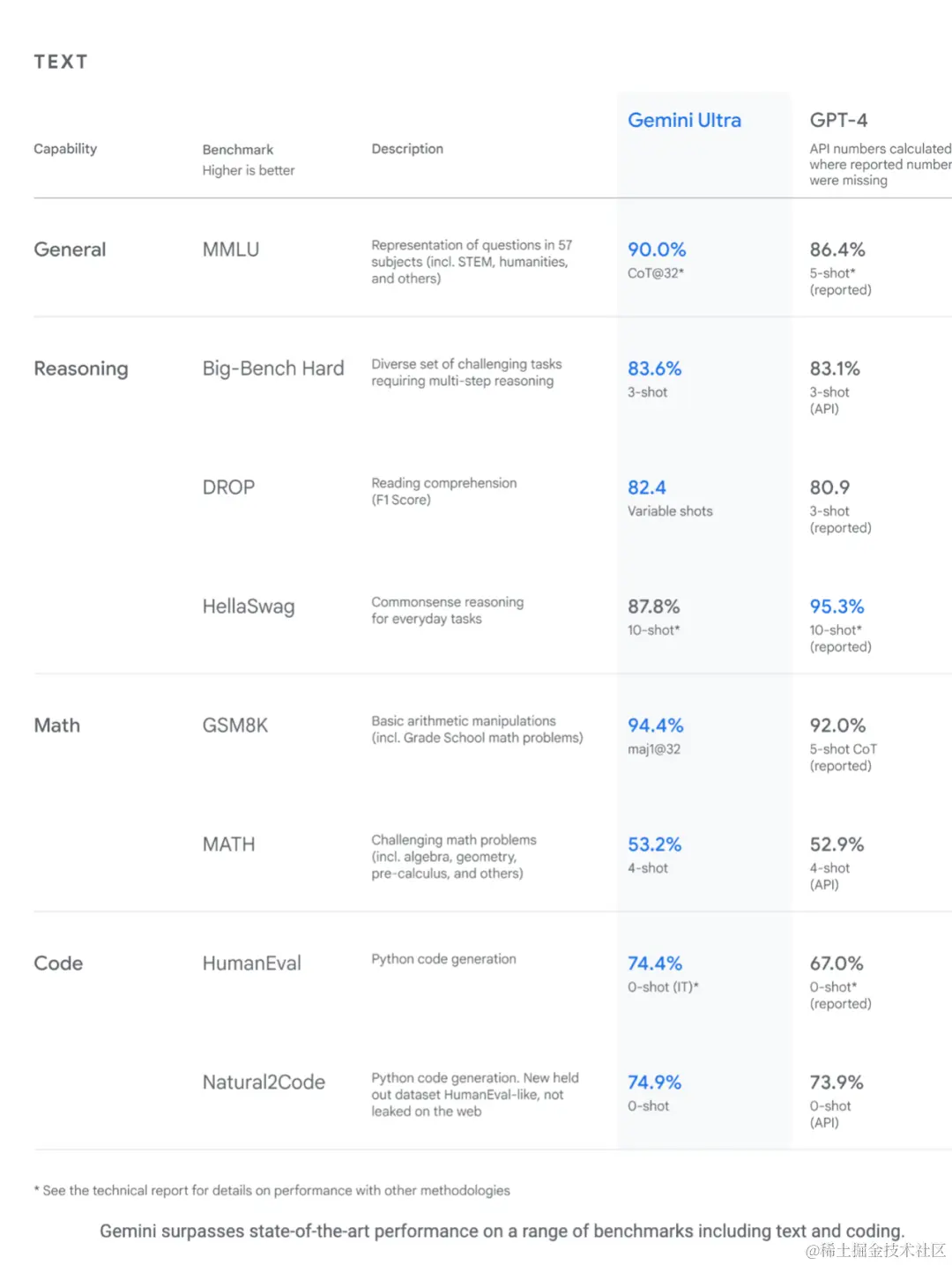The height and width of the screenshot is (1265, 952).
Task: Select the DROP benchmark row label
Action: (x=228, y=487)
